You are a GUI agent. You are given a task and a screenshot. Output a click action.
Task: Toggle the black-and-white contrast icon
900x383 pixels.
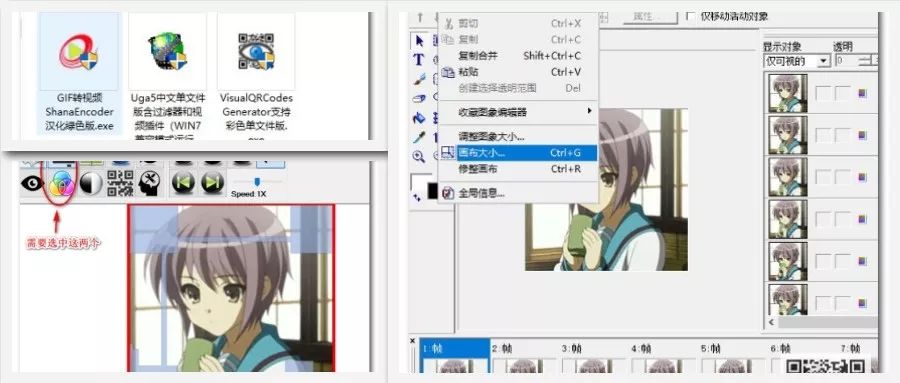click(90, 183)
